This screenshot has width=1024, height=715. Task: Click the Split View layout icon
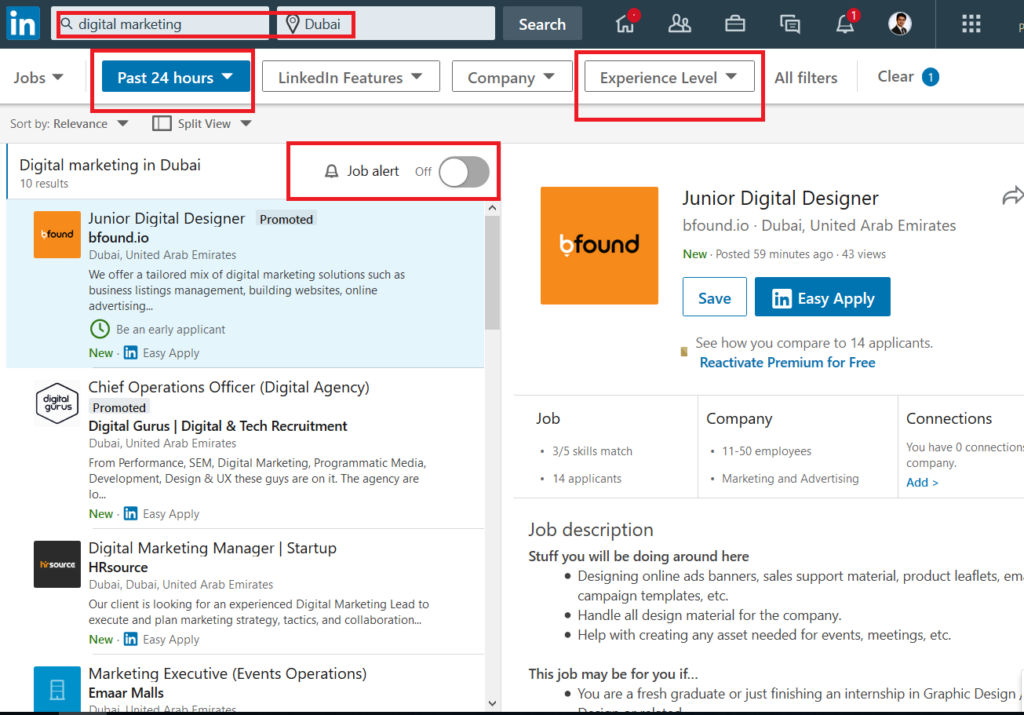point(161,123)
